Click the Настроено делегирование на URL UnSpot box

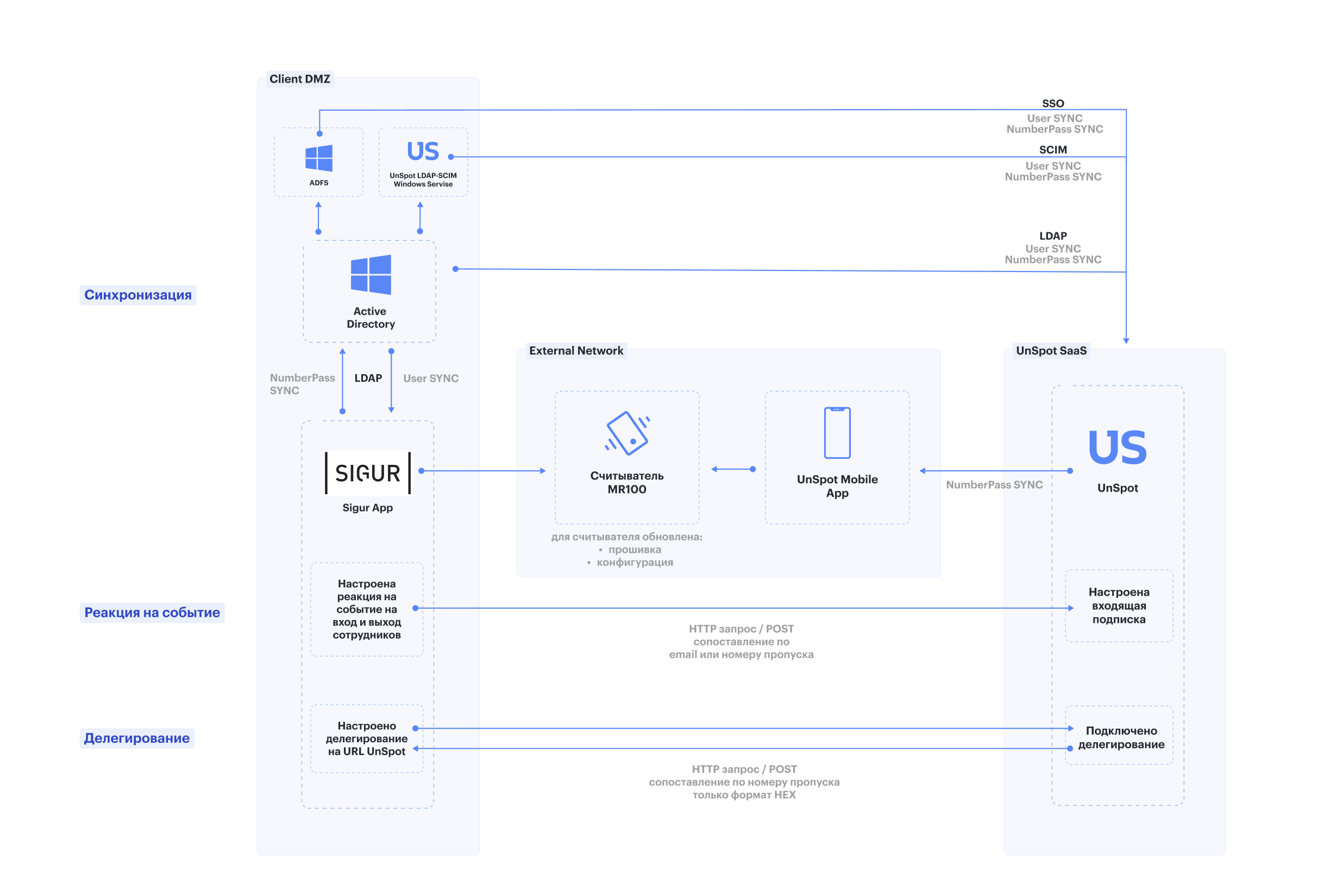click(x=367, y=739)
